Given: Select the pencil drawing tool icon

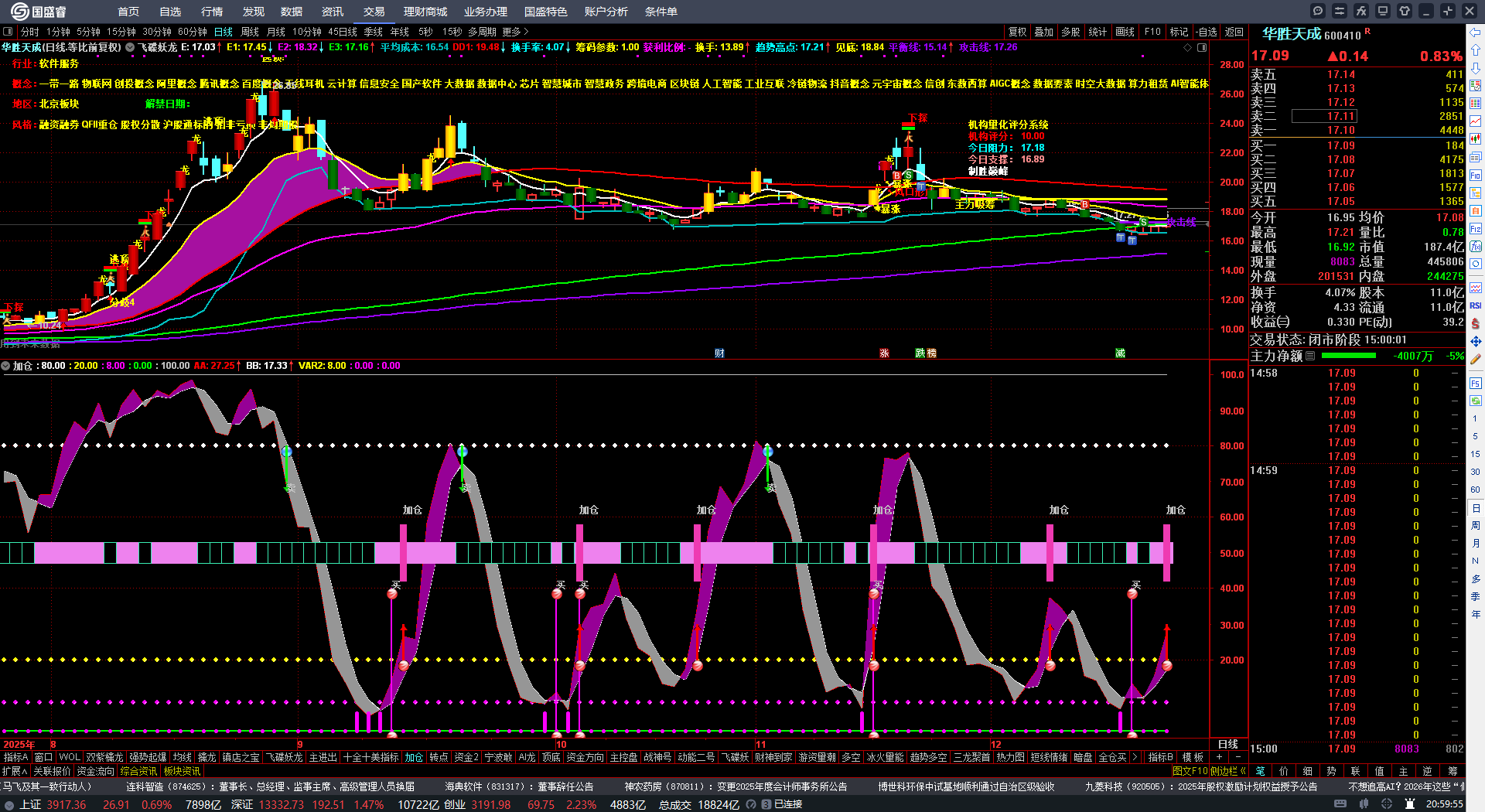Looking at the screenshot, I should pyautogui.click(x=1476, y=359).
